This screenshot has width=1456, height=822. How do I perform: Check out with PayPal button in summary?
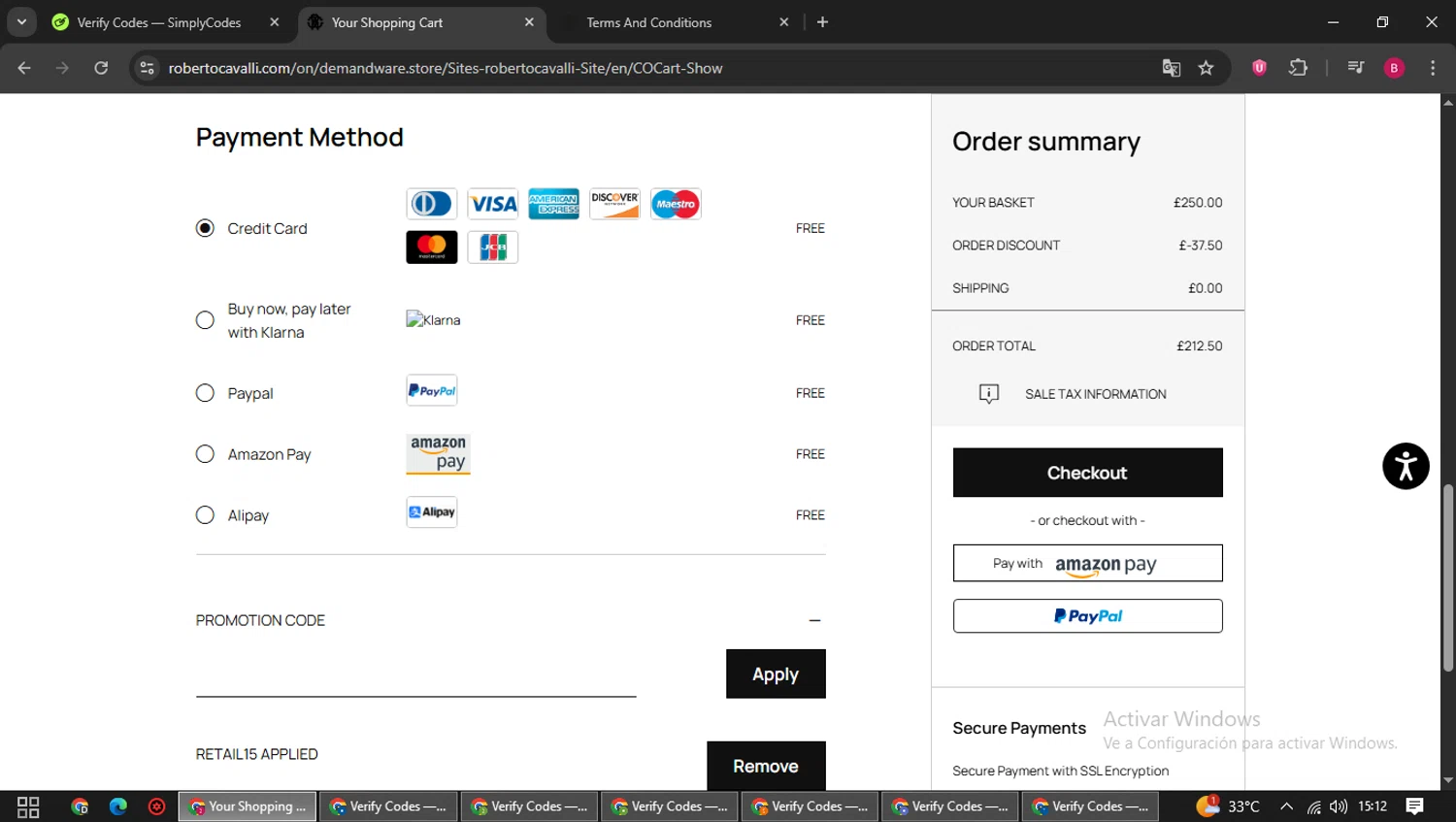pyautogui.click(x=1087, y=616)
